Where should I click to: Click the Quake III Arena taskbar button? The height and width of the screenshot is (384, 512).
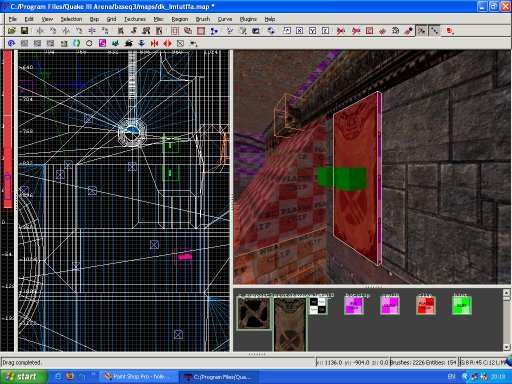[219, 377]
